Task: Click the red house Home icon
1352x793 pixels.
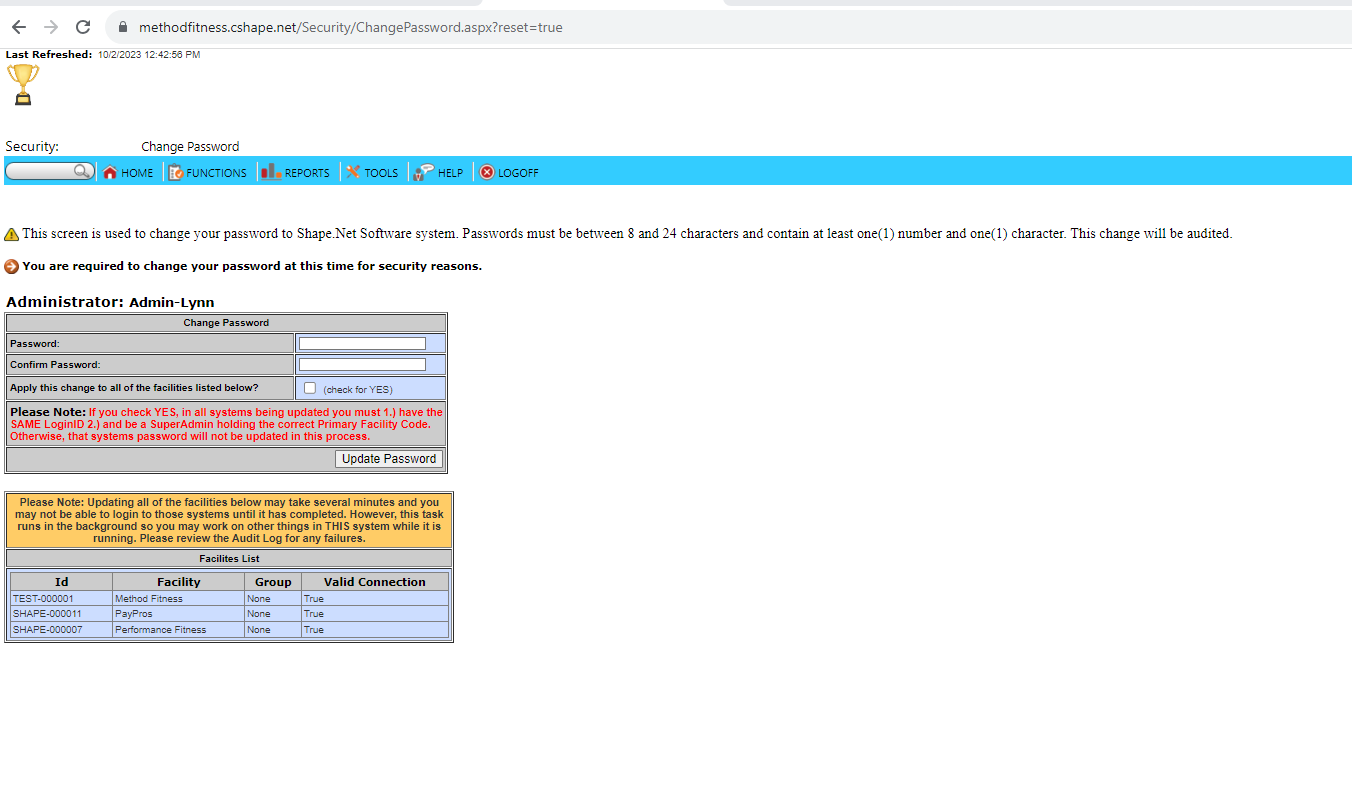Action: tap(110, 173)
